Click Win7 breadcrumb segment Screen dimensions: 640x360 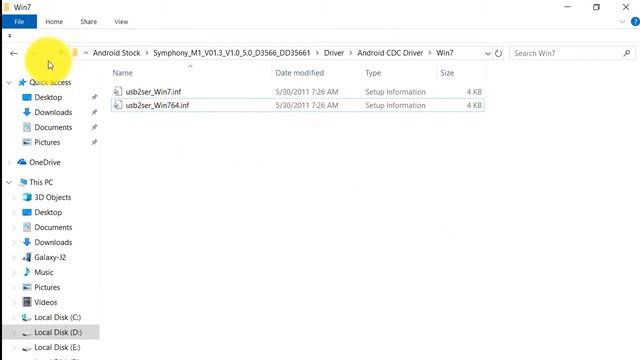(445, 53)
